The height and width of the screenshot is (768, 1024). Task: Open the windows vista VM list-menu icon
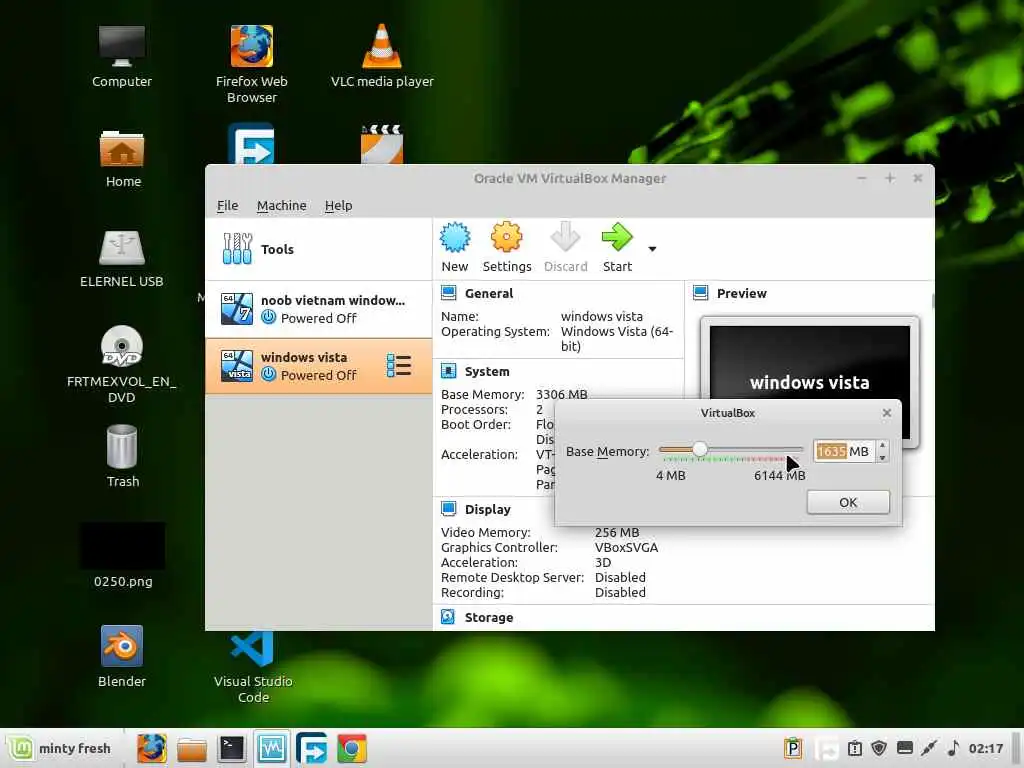[398, 366]
